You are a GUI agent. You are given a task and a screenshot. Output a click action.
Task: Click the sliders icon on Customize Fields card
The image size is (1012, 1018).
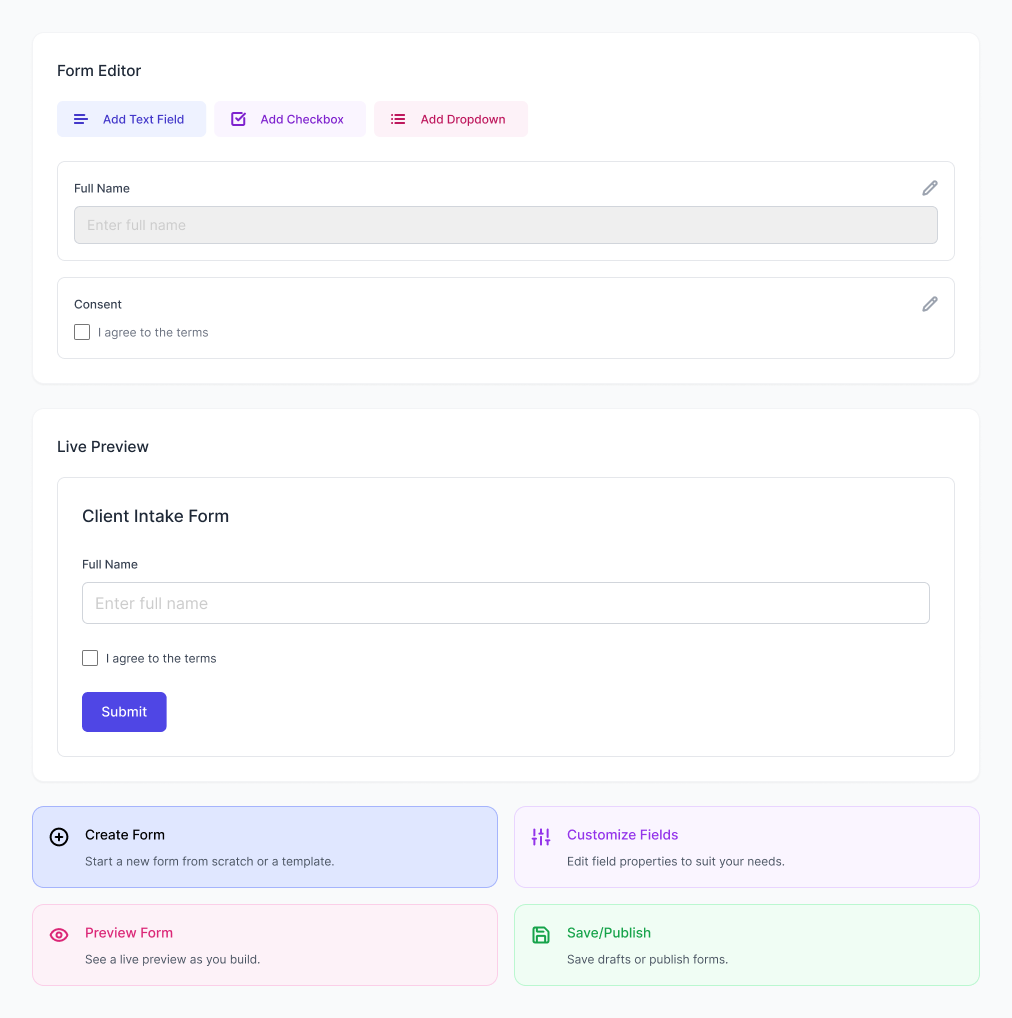click(x=541, y=836)
